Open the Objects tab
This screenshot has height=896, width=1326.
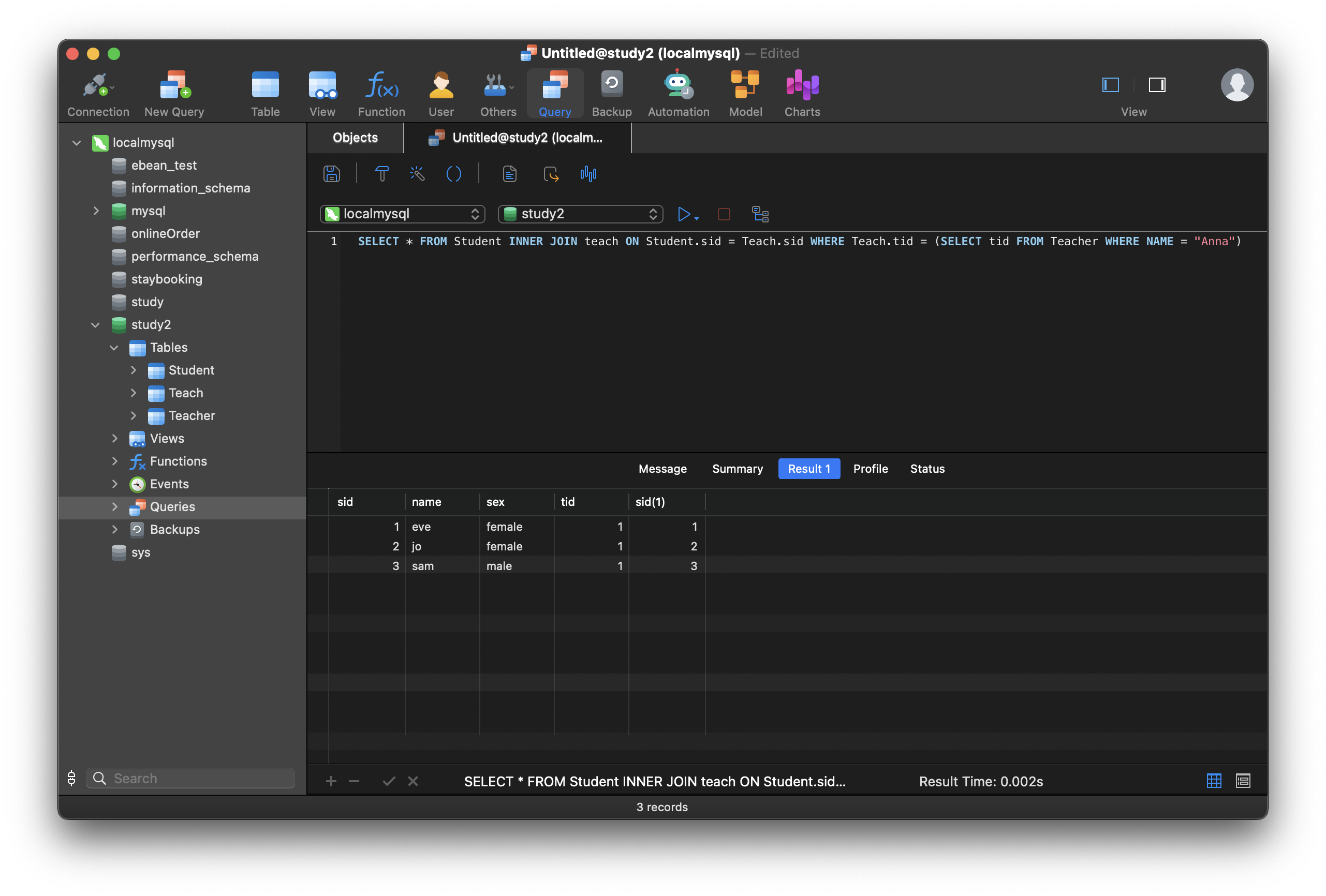tap(355, 138)
